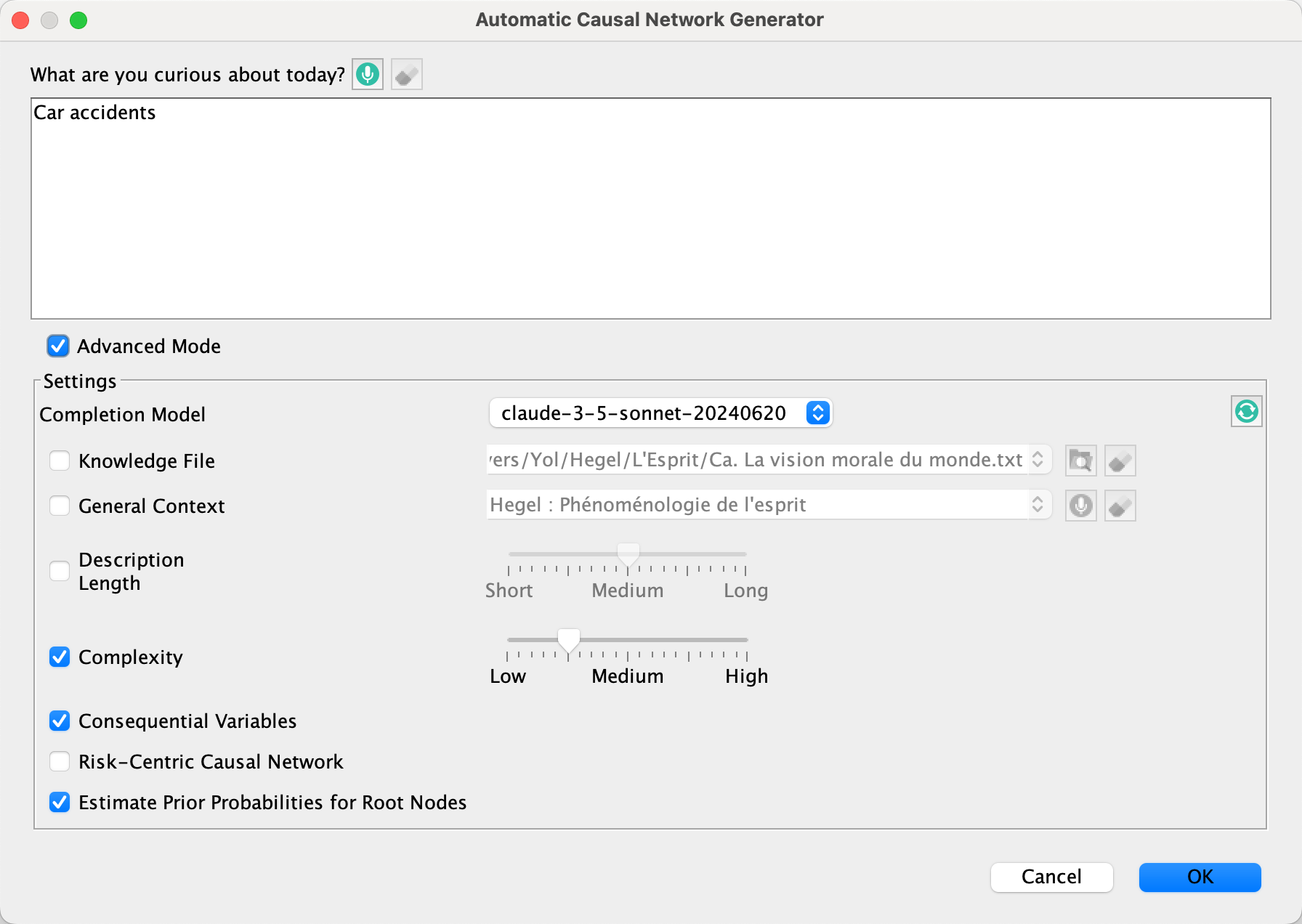Enable the Description Length checkbox
The width and height of the screenshot is (1302, 924).
click(60, 571)
